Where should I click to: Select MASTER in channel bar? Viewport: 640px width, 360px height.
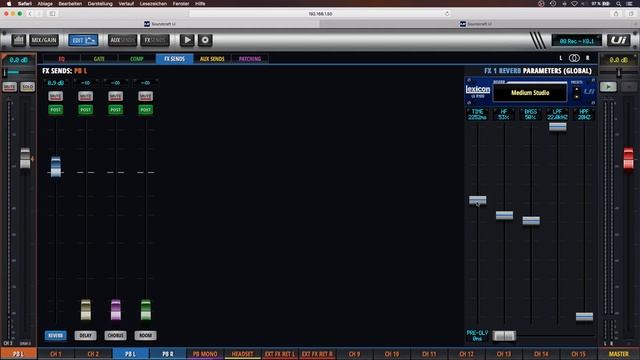[x=619, y=354]
